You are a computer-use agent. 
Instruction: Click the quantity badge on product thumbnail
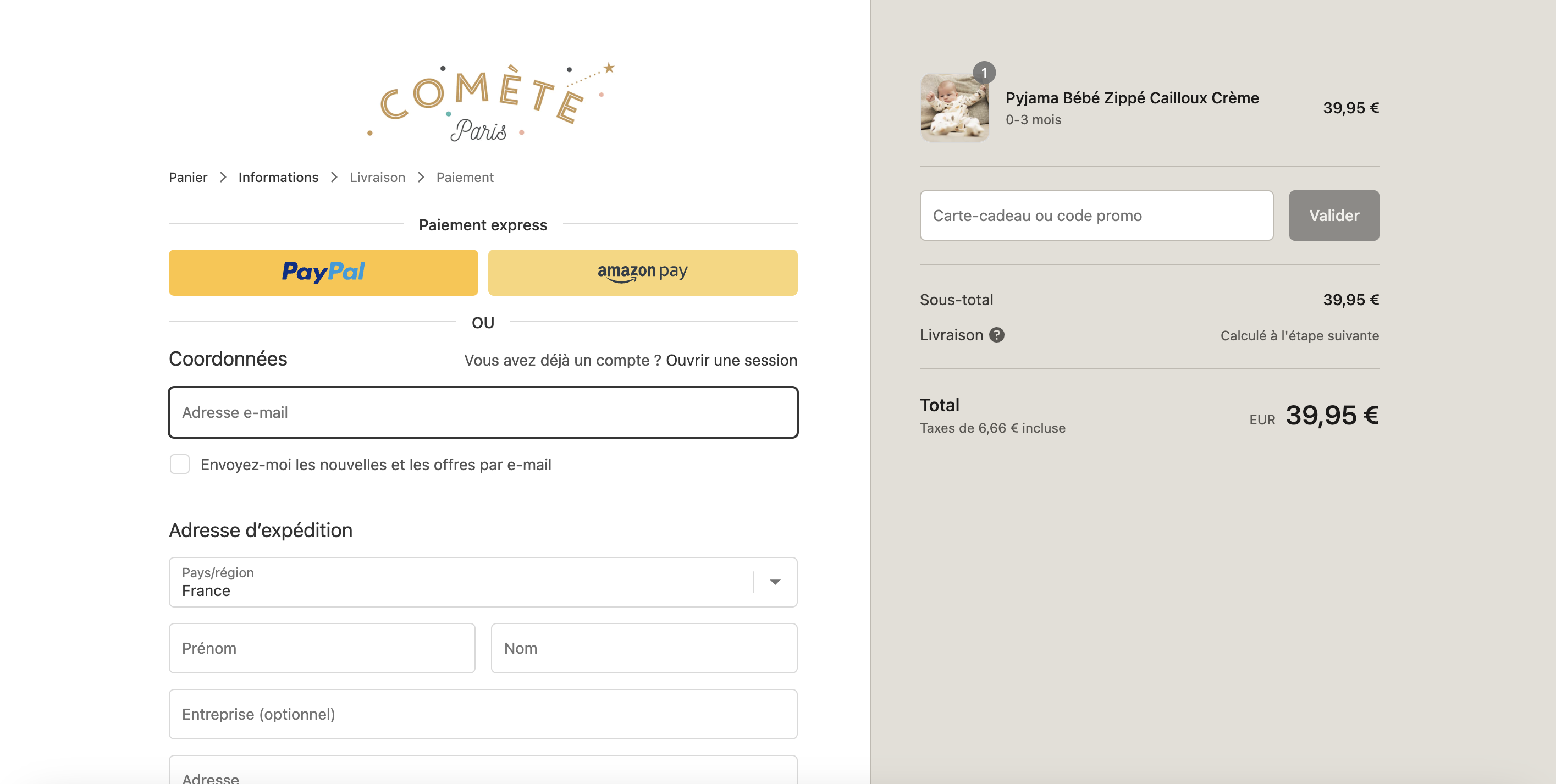tap(984, 73)
